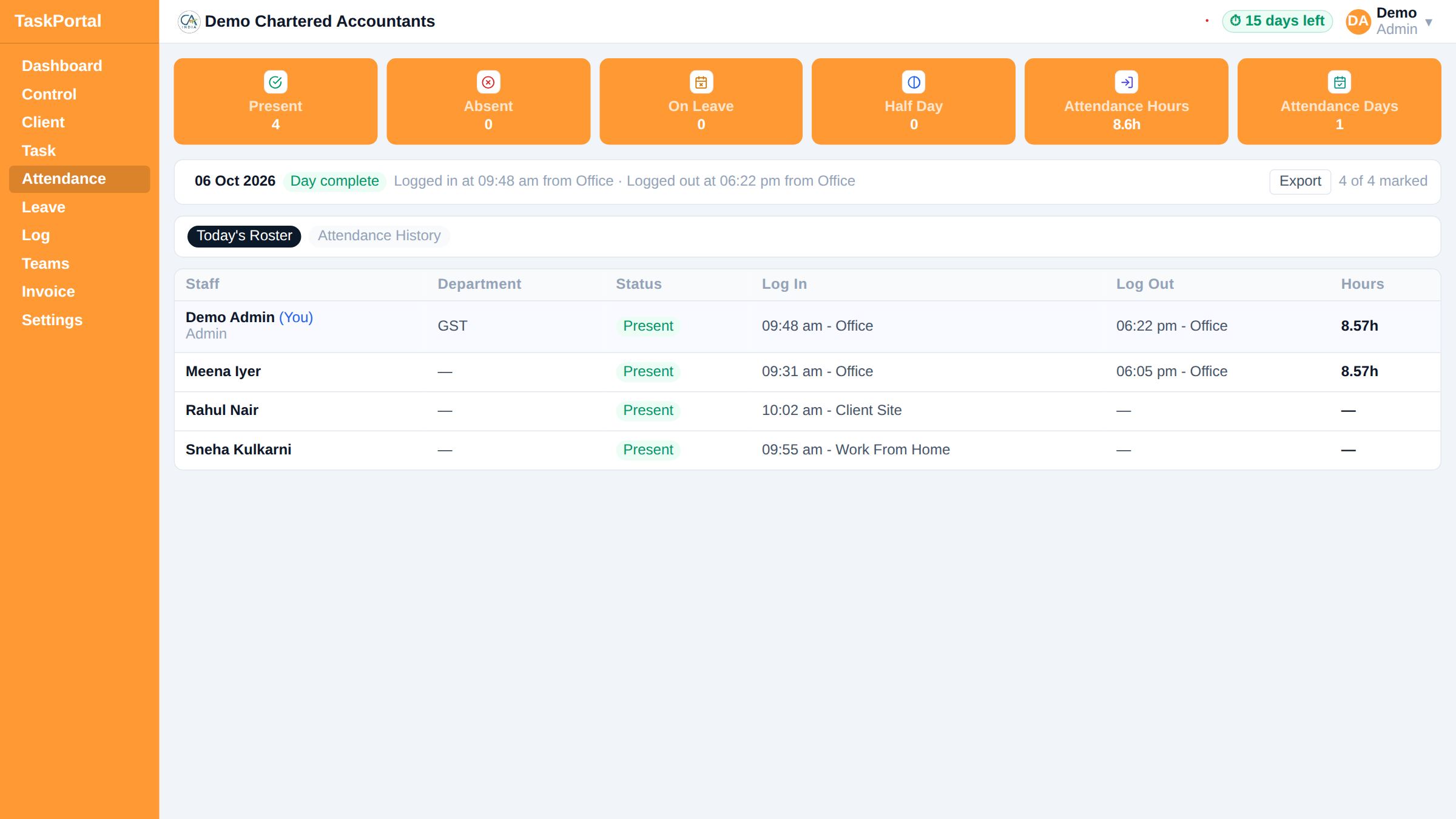Click the 4 of 4 marked text
This screenshot has height=819, width=1456.
point(1383,181)
